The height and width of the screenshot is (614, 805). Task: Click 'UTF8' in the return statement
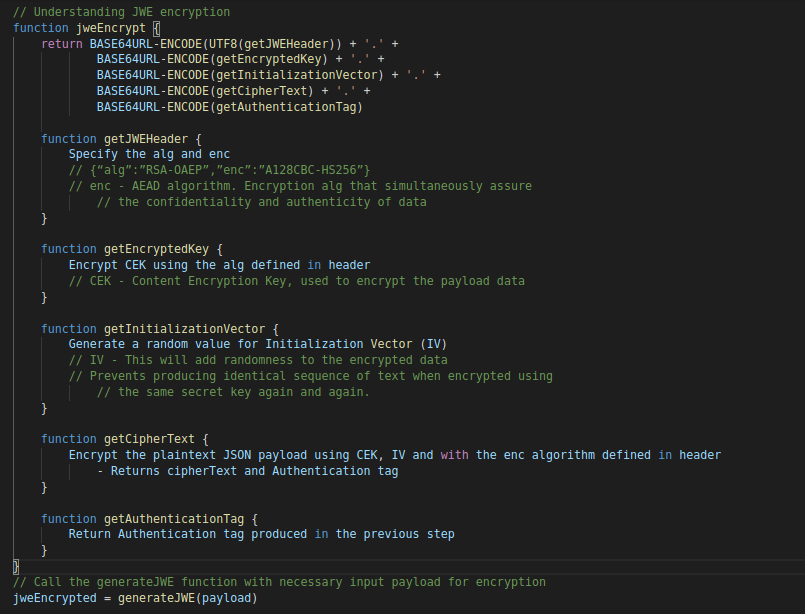pyautogui.click(x=225, y=44)
